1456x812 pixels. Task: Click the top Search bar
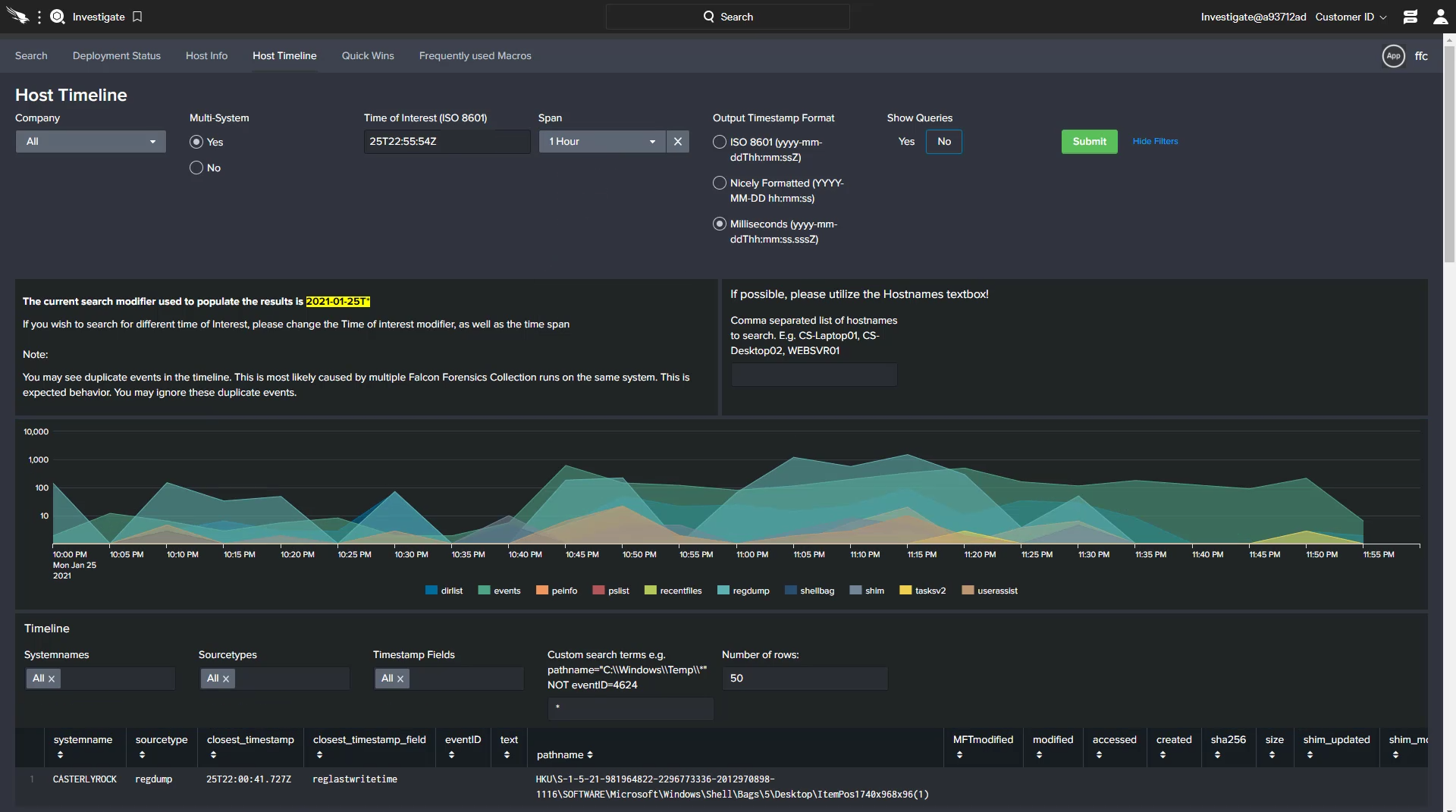(727, 17)
